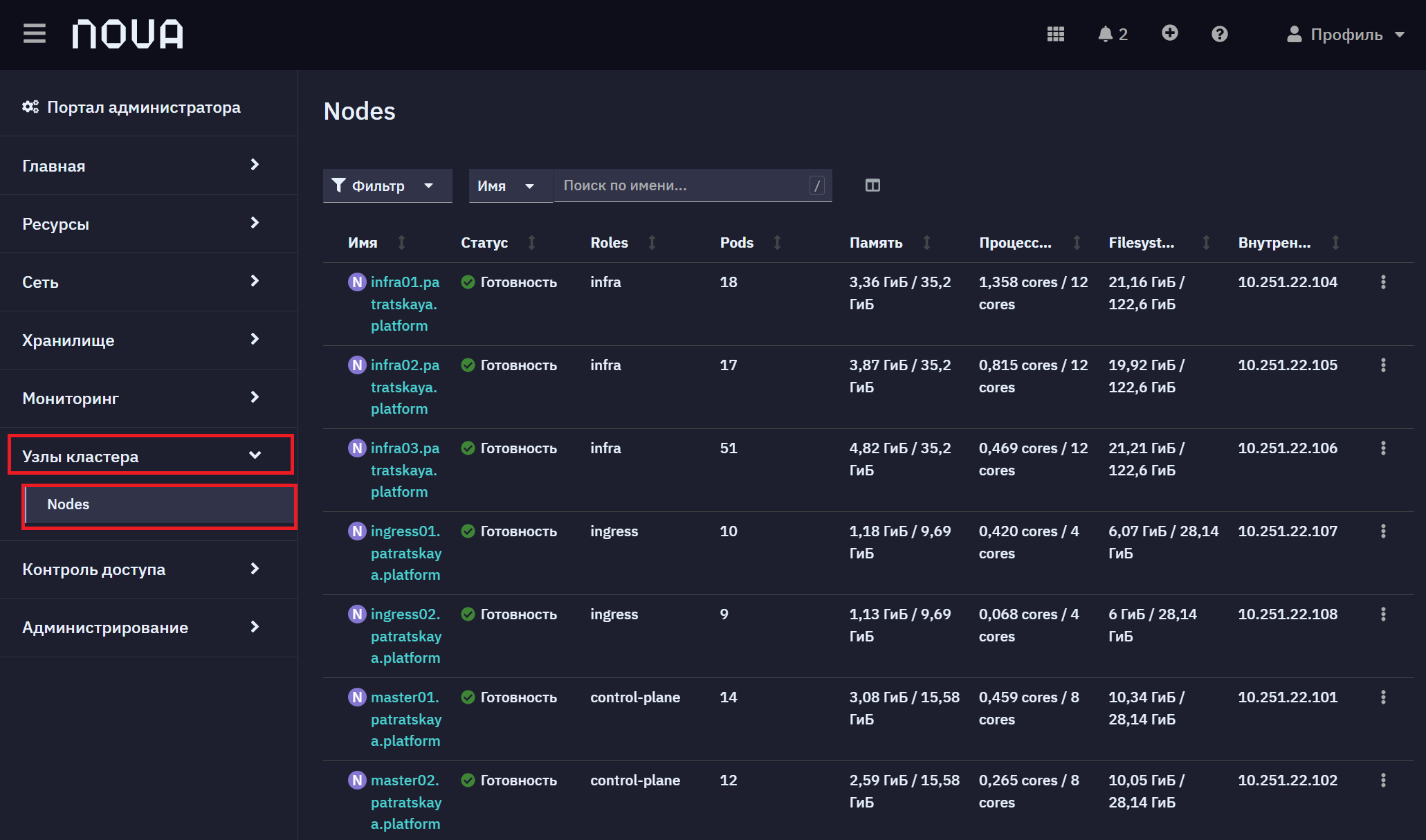Open the help question mark icon
Image resolution: width=1426 pixels, height=840 pixels.
[1219, 34]
